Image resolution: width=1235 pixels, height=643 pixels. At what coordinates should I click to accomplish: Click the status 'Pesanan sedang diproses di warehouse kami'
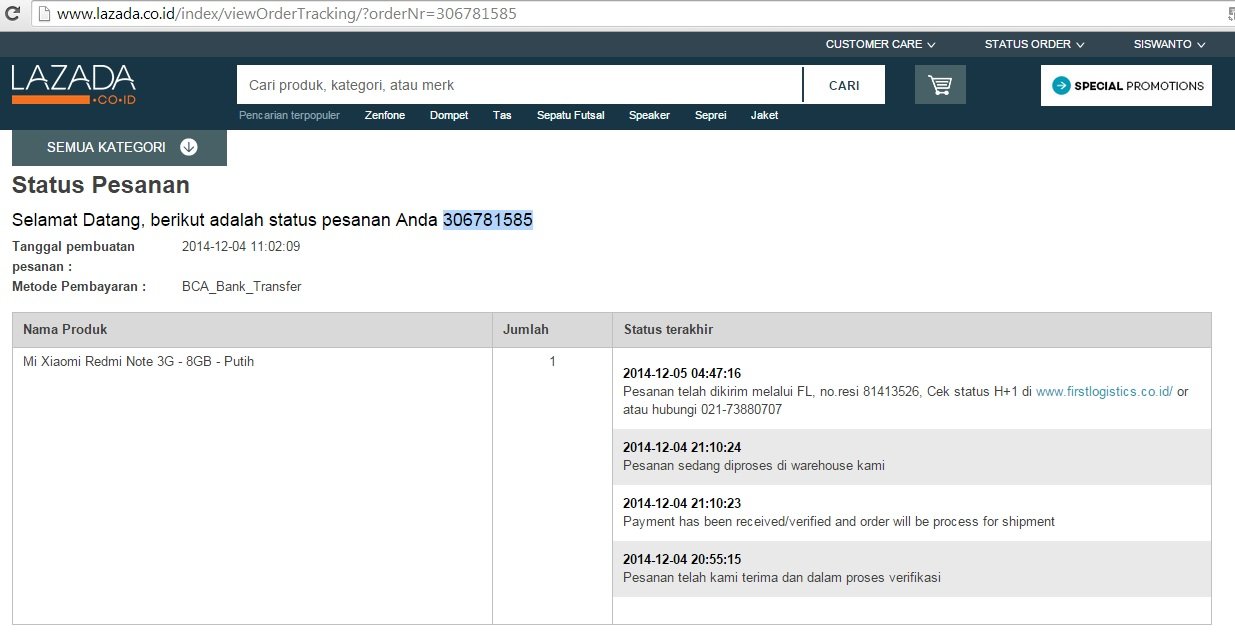pos(754,466)
